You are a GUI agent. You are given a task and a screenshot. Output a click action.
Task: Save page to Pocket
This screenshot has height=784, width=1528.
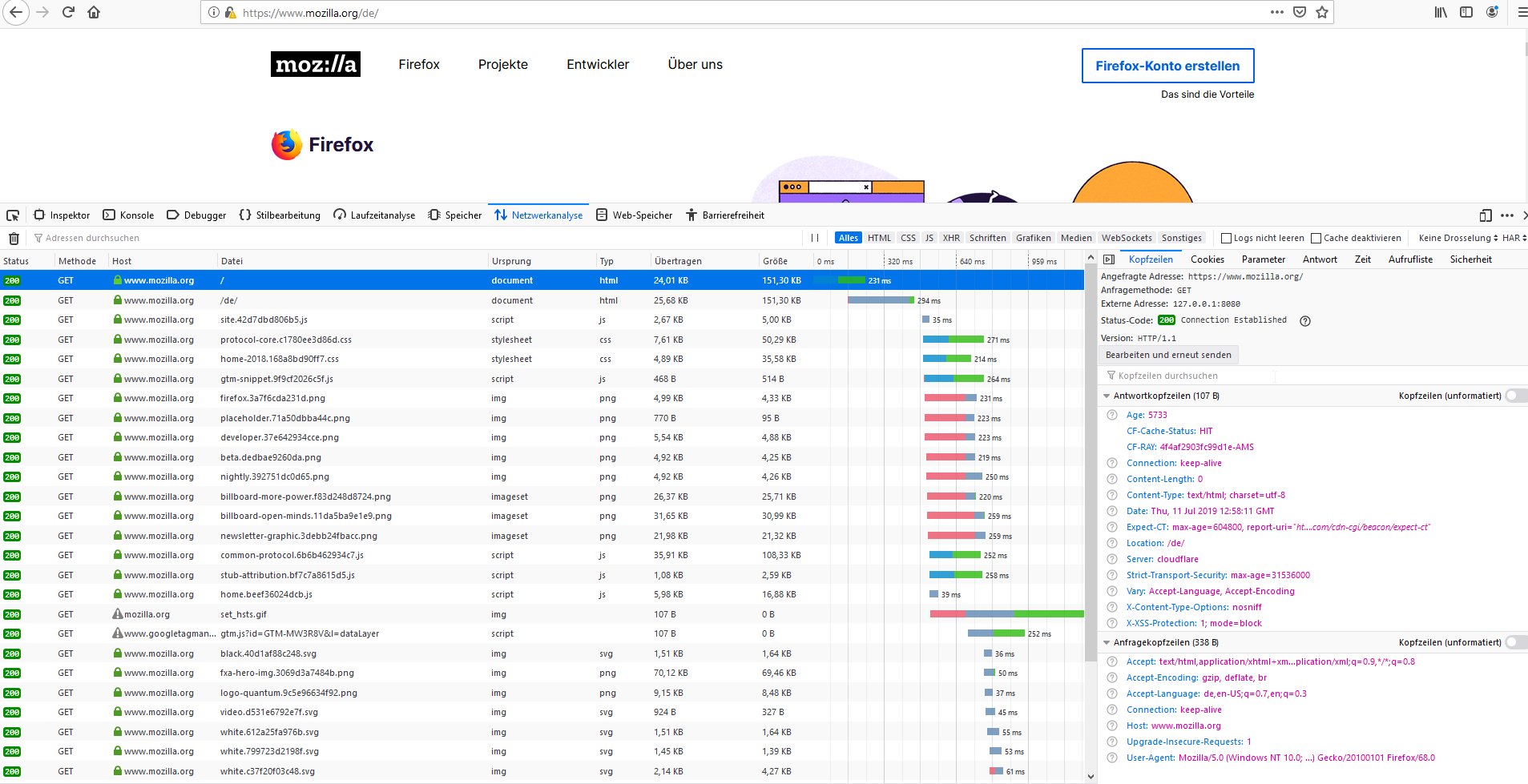pyautogui.click(x=1300, y=12)
